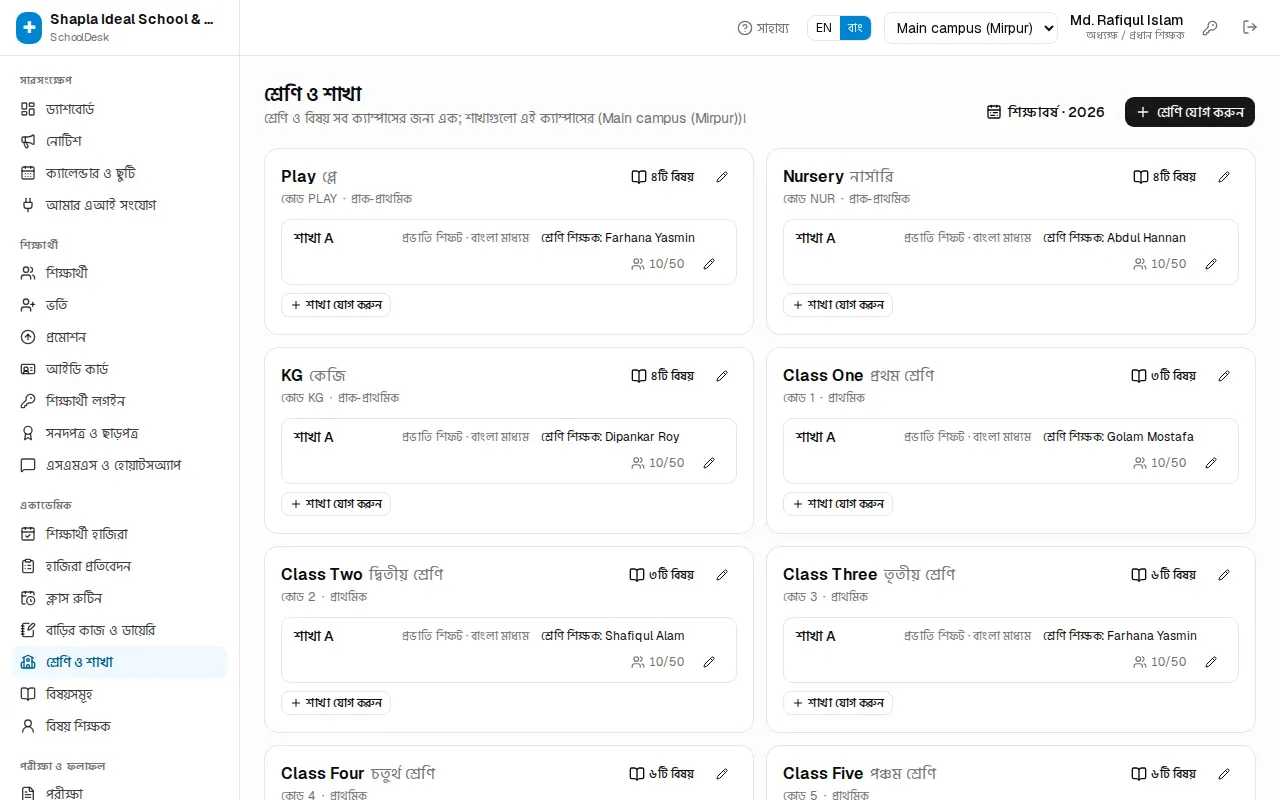This screenshot has height=800, width=1280.
Task: Open the ৪টি বিষয় subjects of Play
Action: [662, 177]
